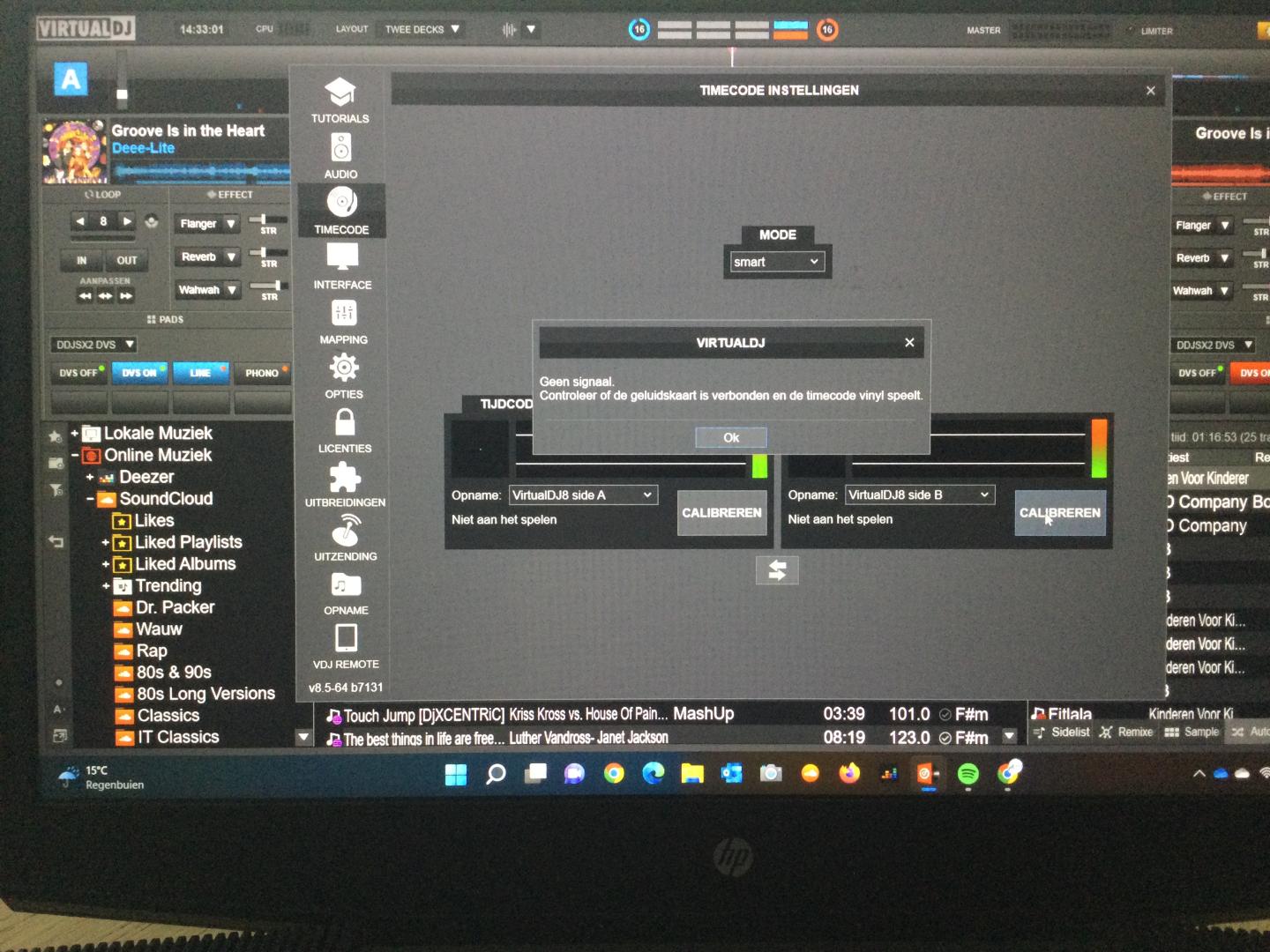The image size is (1270, 952).
Task: Click Ok in the Geen signaal dialog
Action: pyautogui.click(x=731, y=437)
